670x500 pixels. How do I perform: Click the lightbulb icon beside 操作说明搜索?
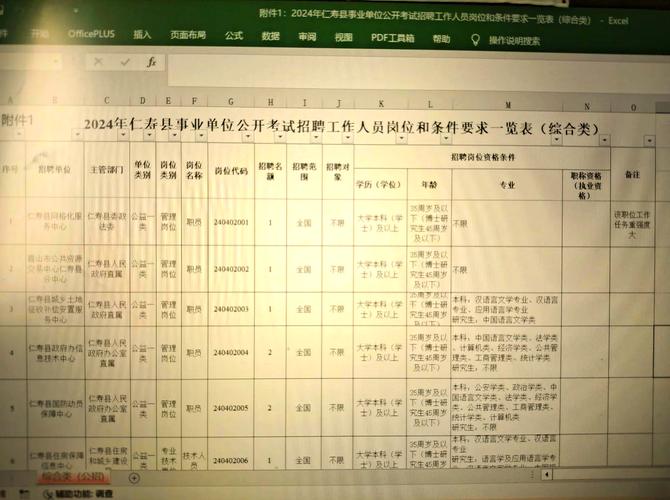475,40
